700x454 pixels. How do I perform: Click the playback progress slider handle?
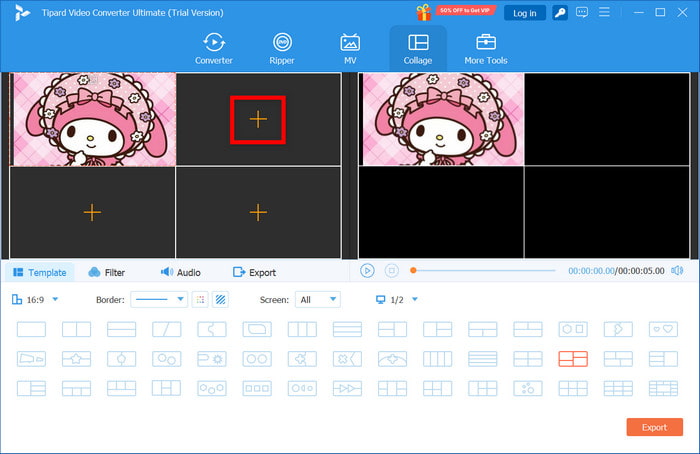pyautogui.click(x=413, y=271)
